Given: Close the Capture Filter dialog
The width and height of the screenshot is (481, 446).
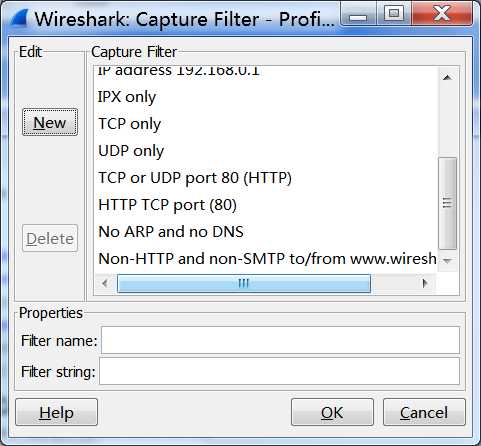Looking at the screenshot, I should 442,15.
